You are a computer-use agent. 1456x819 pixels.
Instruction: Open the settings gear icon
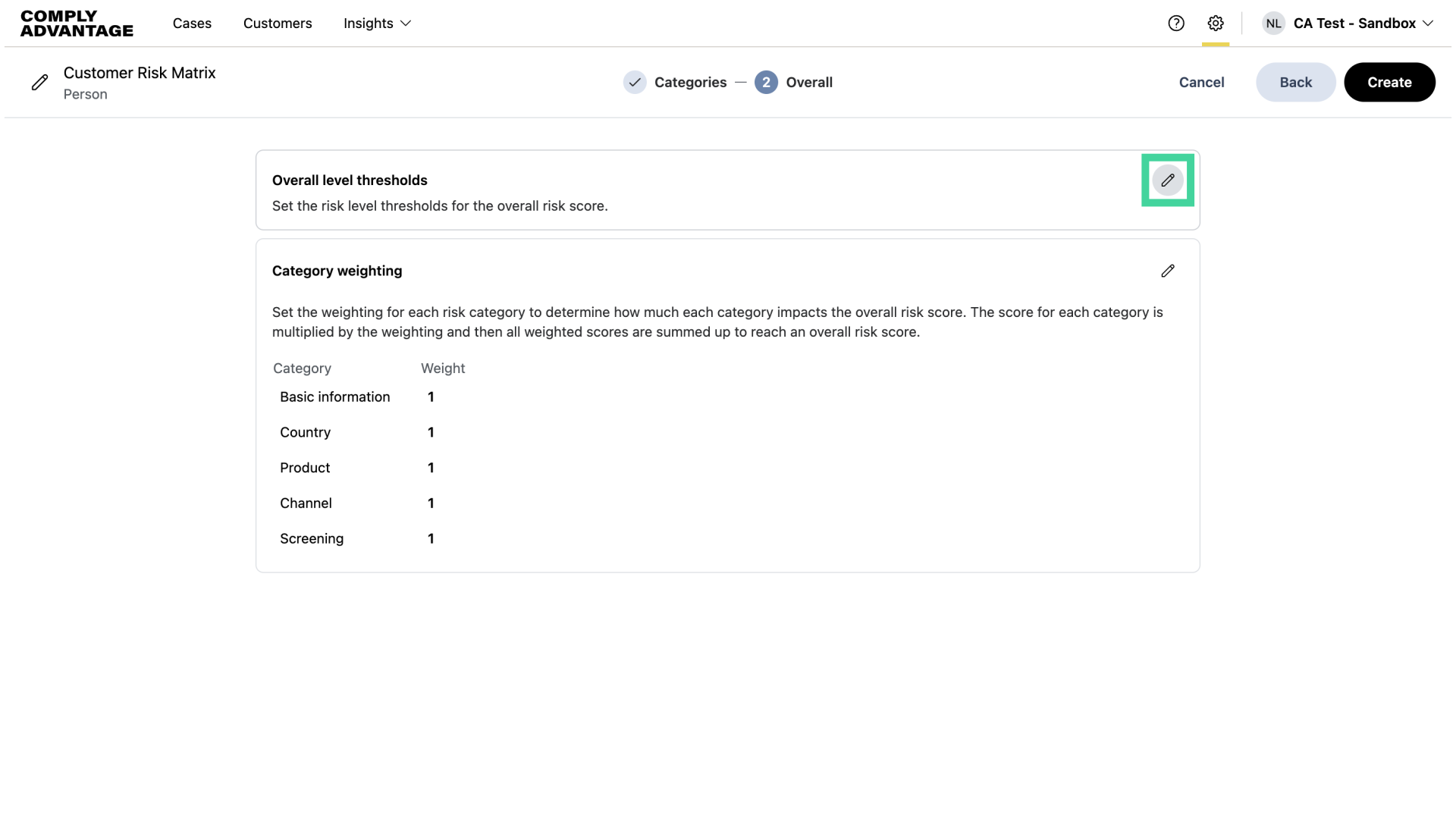1215,24
